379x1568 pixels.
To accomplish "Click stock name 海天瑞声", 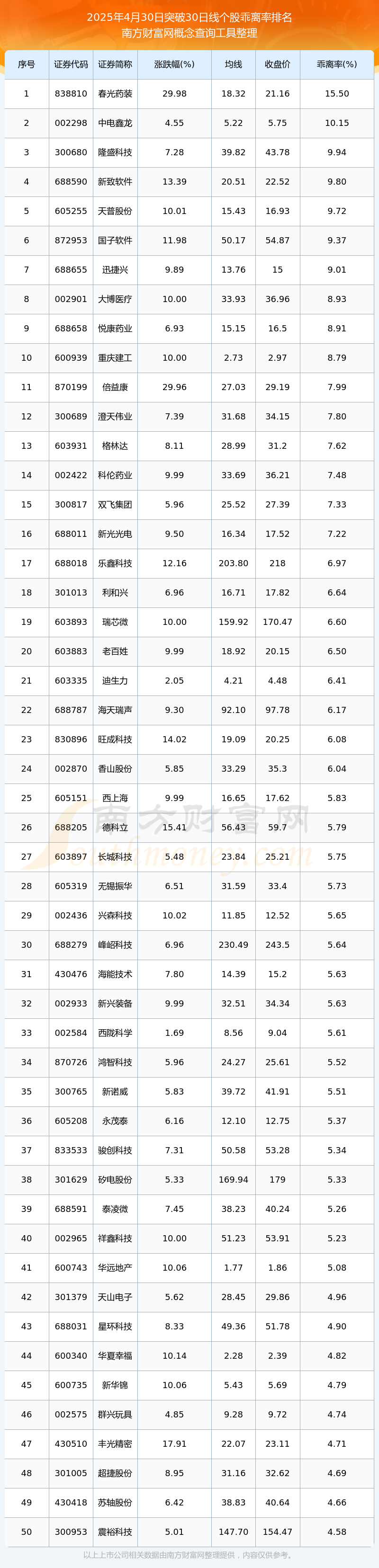I will (x=115, y=710).
